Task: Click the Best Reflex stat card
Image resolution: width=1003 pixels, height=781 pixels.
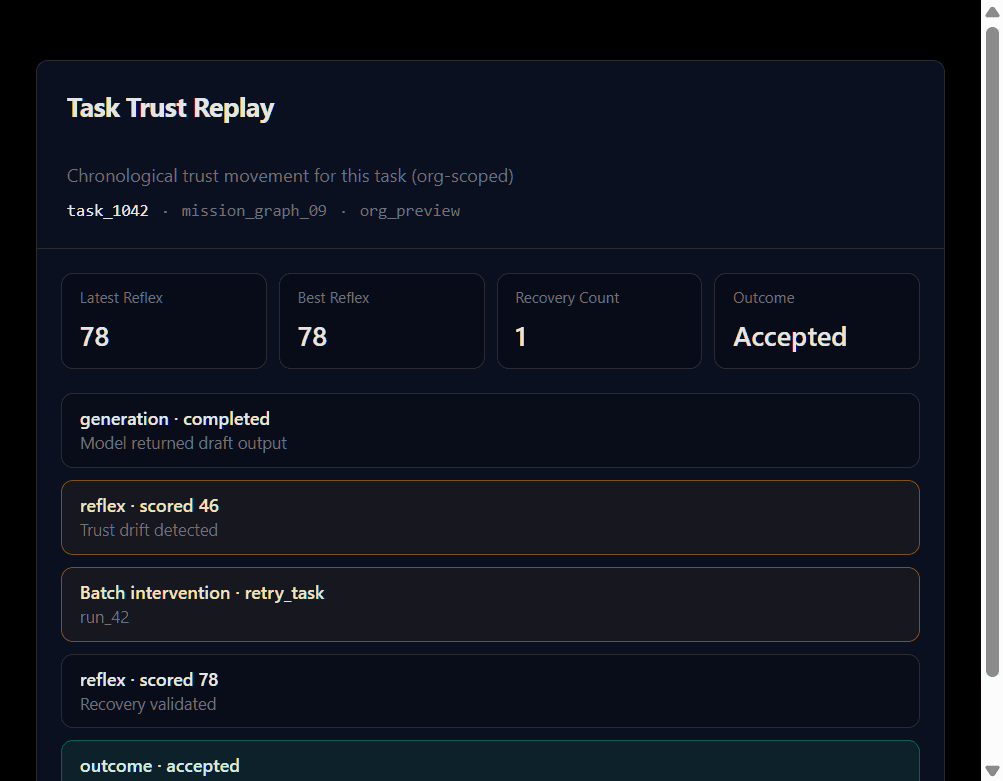Action: [x=381, y=320]
